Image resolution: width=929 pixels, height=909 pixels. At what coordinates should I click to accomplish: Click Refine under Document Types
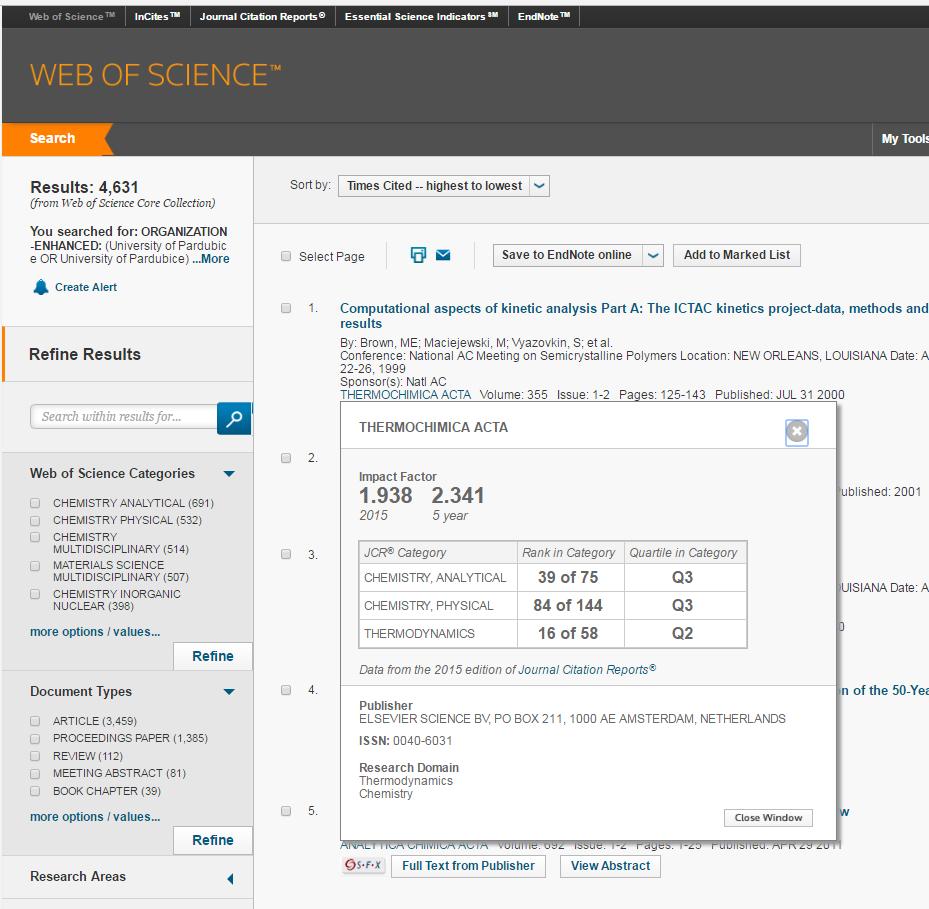pos(213,840)
